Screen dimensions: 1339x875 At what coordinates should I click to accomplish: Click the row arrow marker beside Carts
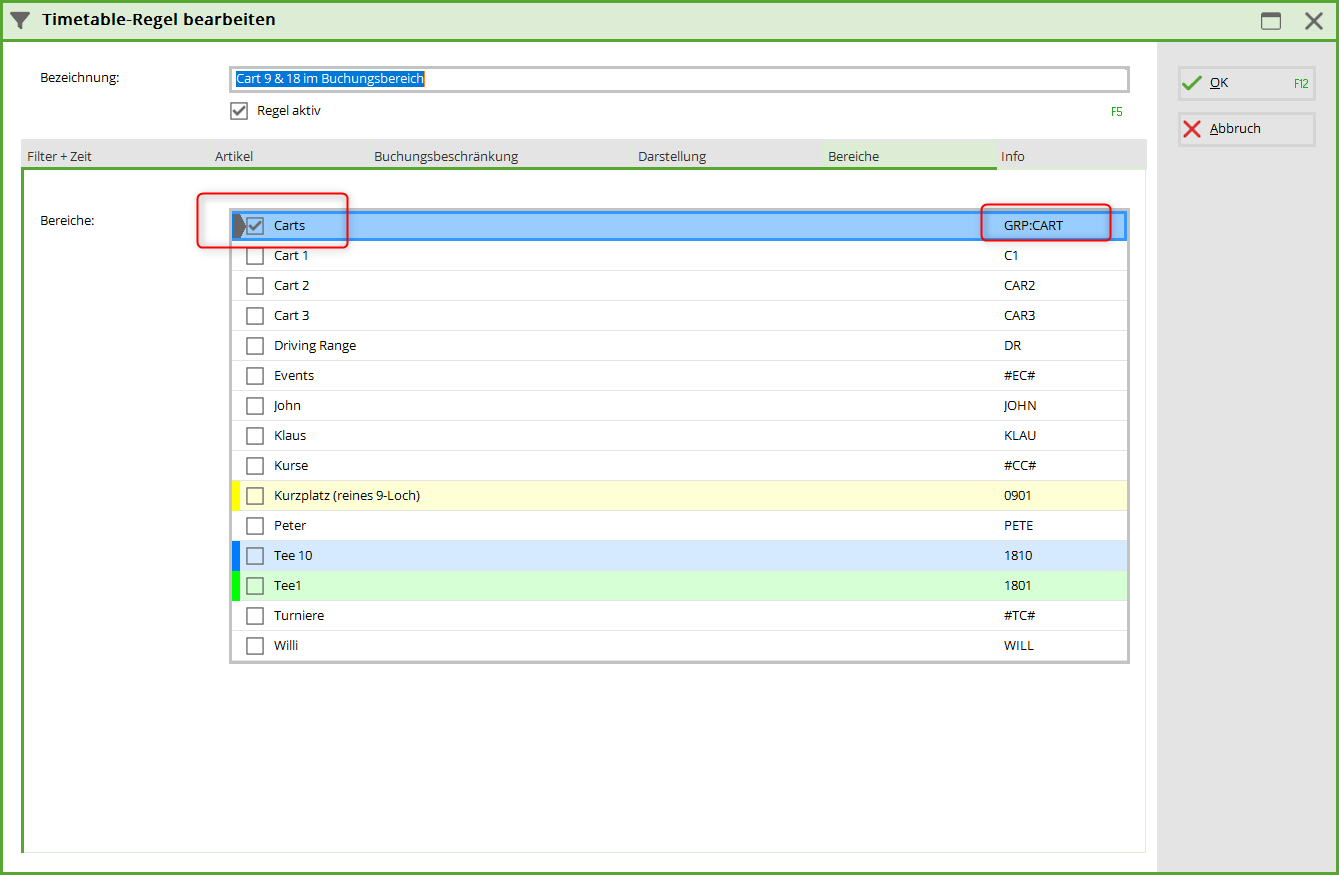[238, 226]
